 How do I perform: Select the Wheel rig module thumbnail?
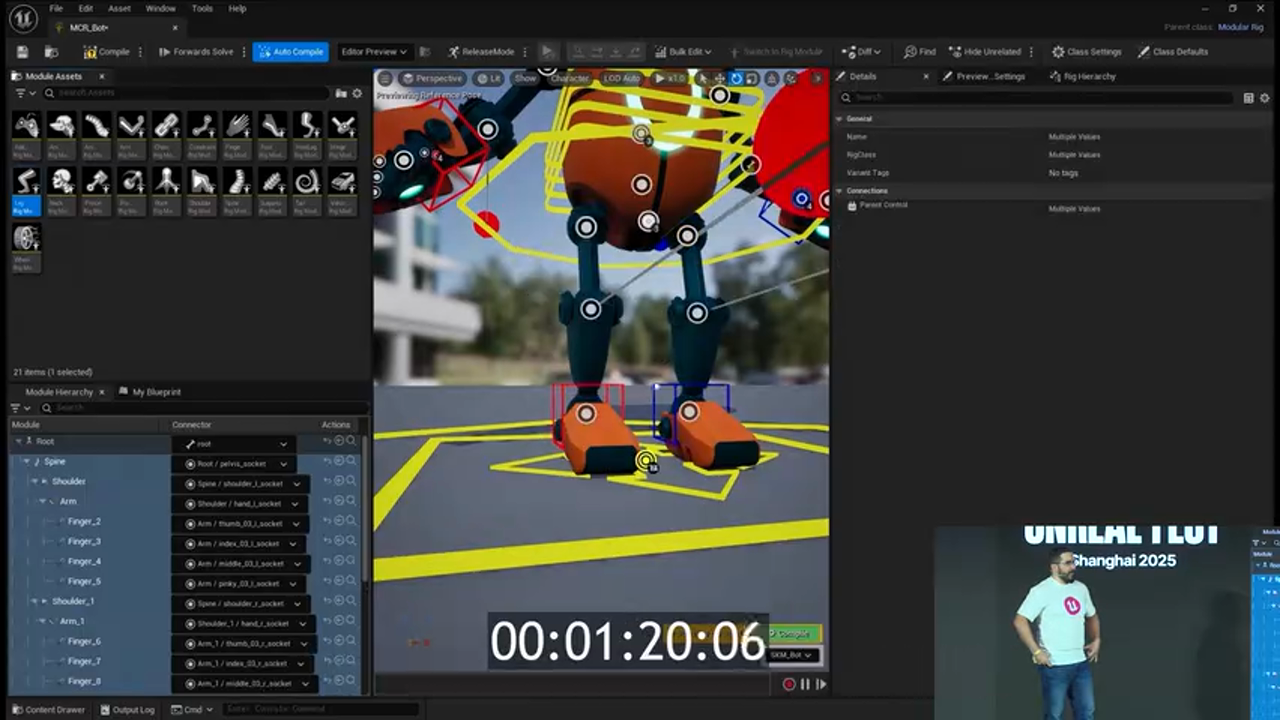click(26, 240)
